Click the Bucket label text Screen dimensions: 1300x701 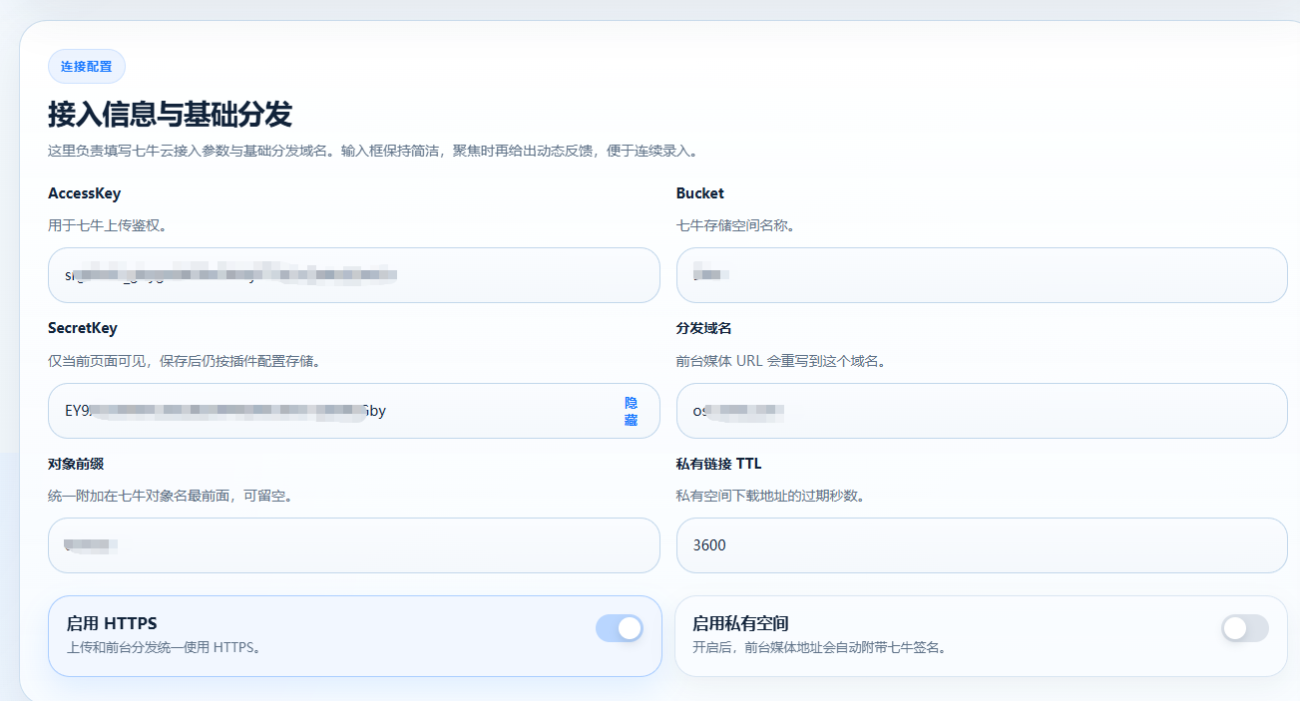(700, 193)
